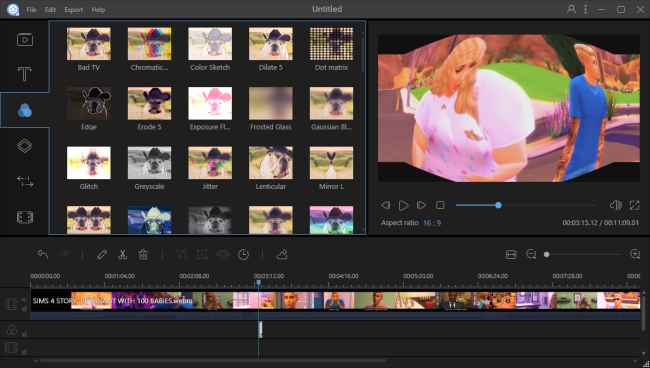Select the Exposure Fl... filter
The image size is (650, 368).
[x=210, y=109]
